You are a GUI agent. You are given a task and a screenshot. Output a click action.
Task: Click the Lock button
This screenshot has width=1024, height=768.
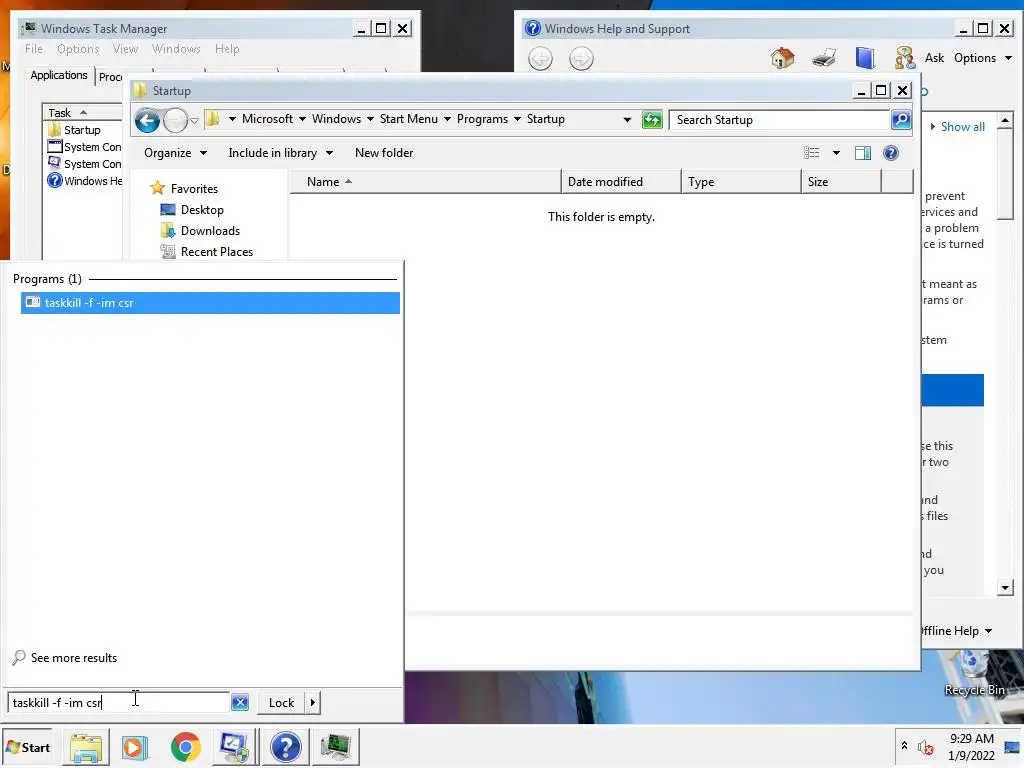tap(281, 703)
